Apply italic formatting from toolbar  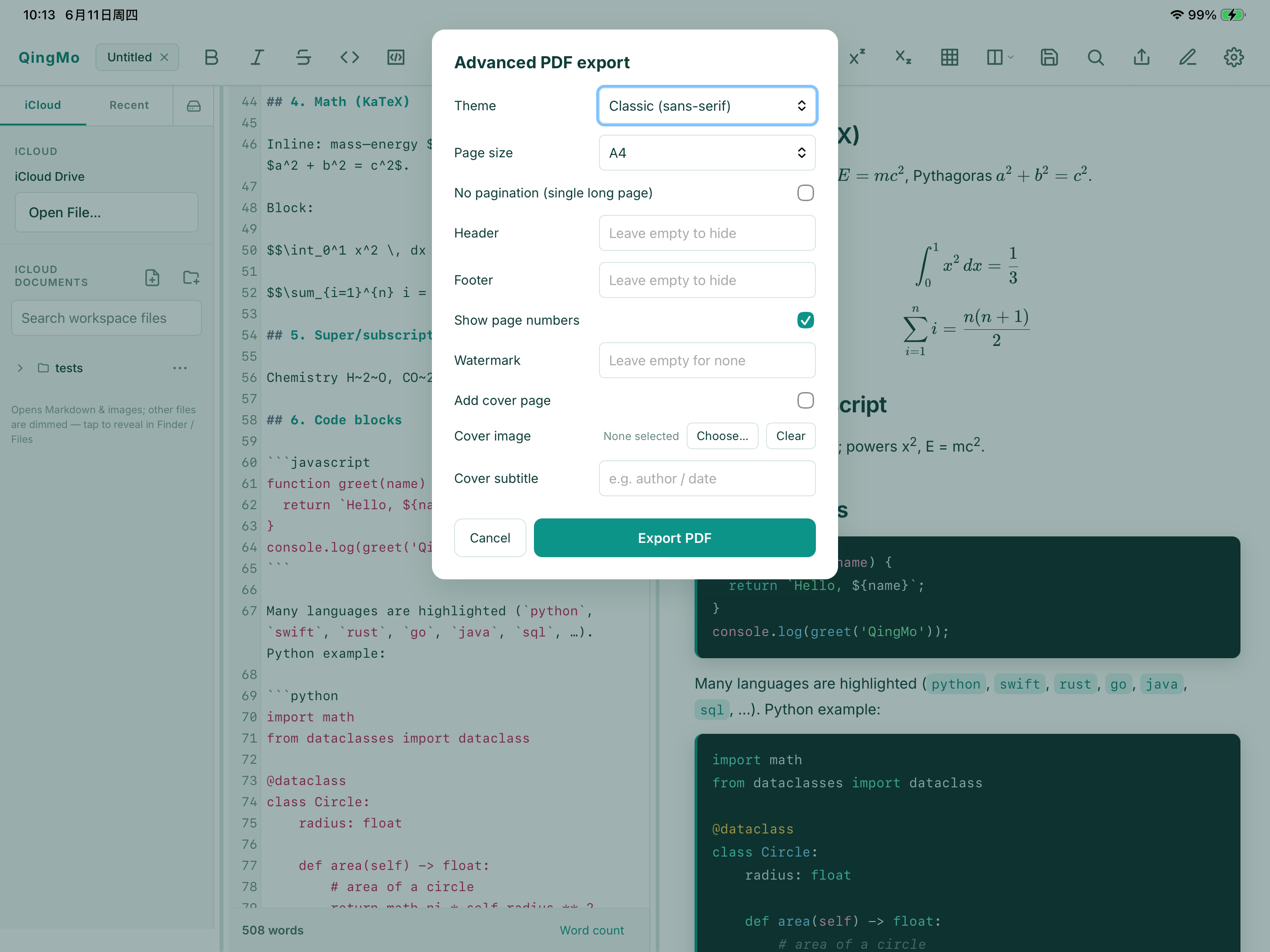[257, 57]
